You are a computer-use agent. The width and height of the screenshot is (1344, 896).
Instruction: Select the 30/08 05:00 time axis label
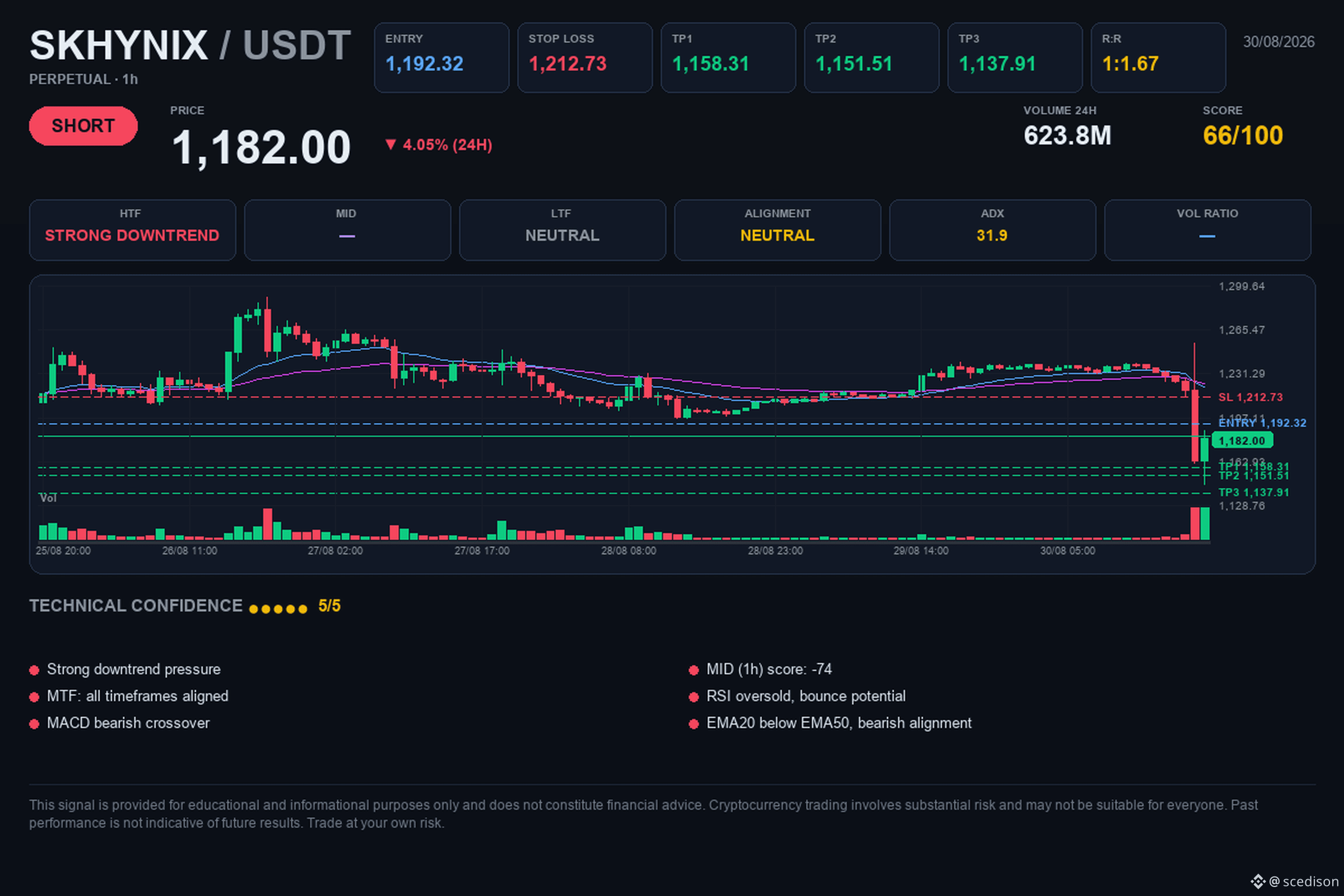click(x=1067, y=551)
